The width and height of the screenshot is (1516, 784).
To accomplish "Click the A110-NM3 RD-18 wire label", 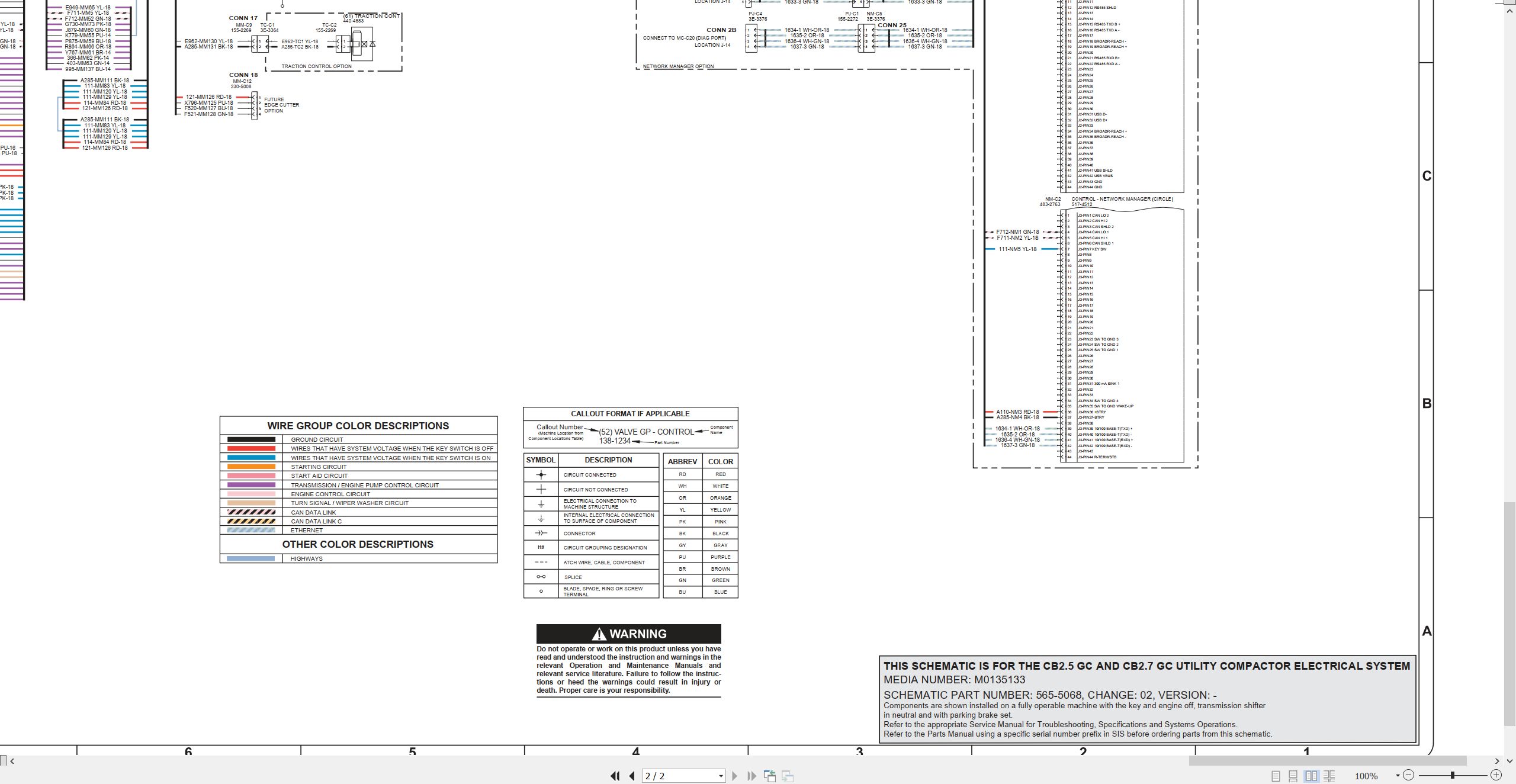I will [1017, 412].
